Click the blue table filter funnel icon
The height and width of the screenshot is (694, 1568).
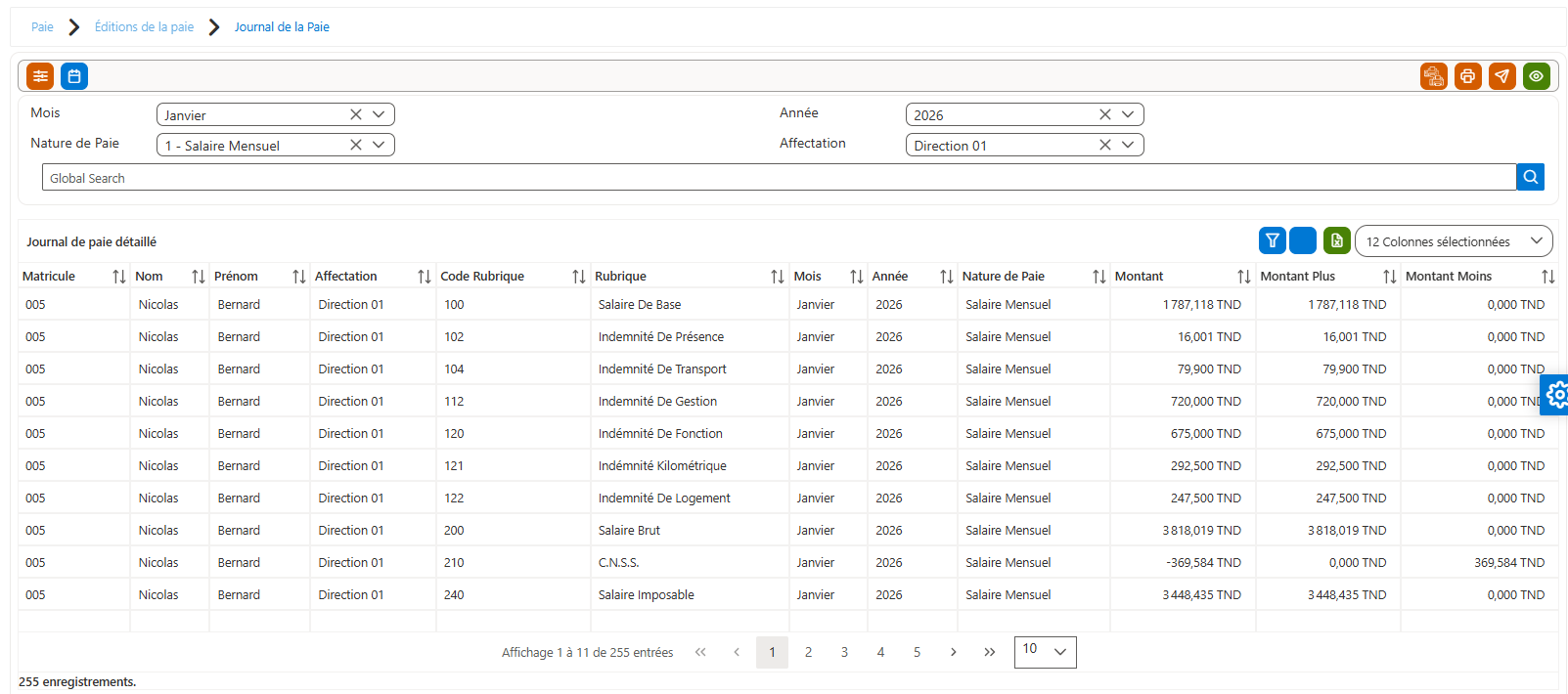(x=1273, y=240)
